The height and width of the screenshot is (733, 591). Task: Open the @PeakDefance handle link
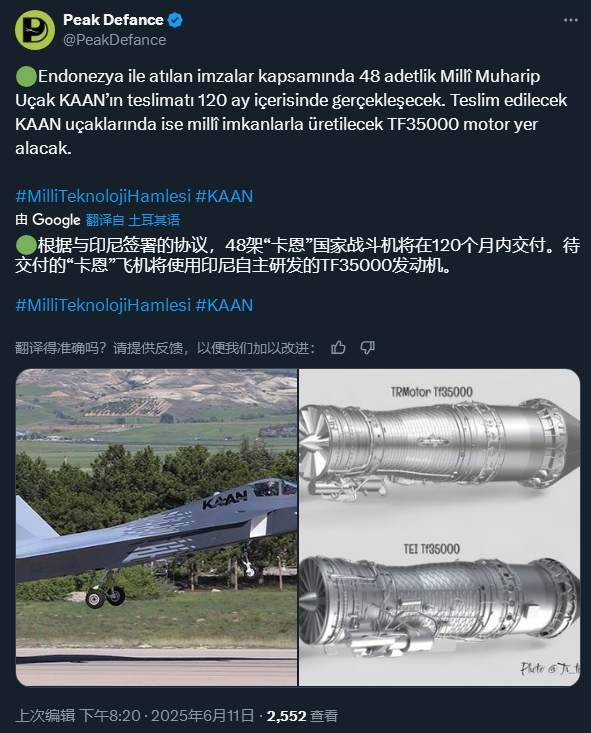pos(115,40)
